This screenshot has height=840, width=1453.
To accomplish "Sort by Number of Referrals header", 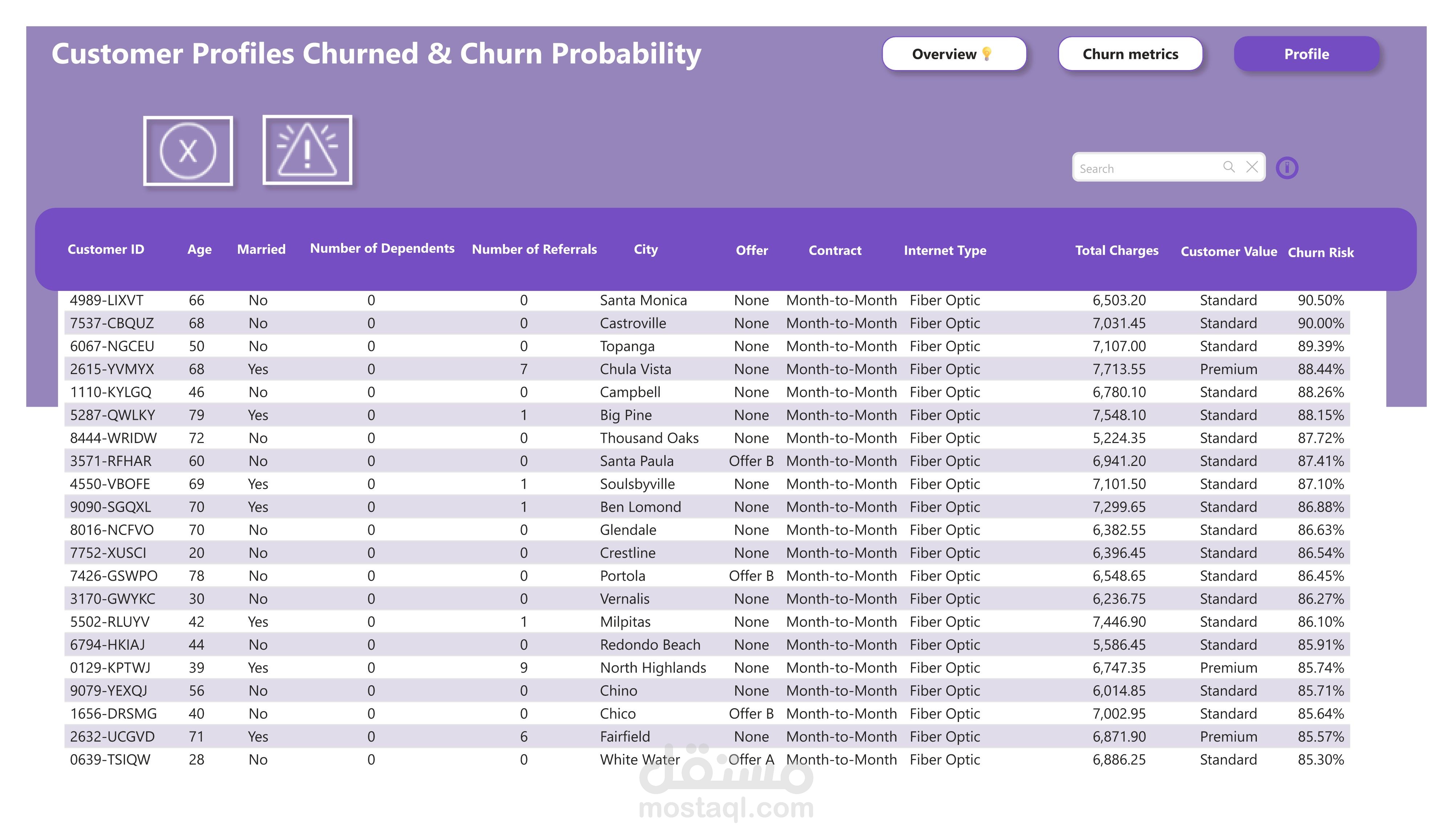I will click(534, 249).
